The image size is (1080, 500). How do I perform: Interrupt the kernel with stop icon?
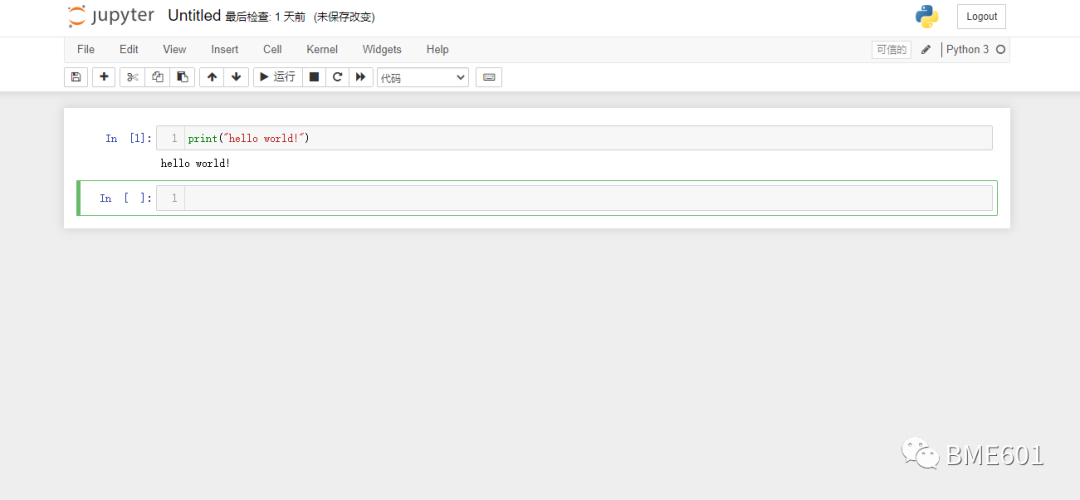pos(314,77)
